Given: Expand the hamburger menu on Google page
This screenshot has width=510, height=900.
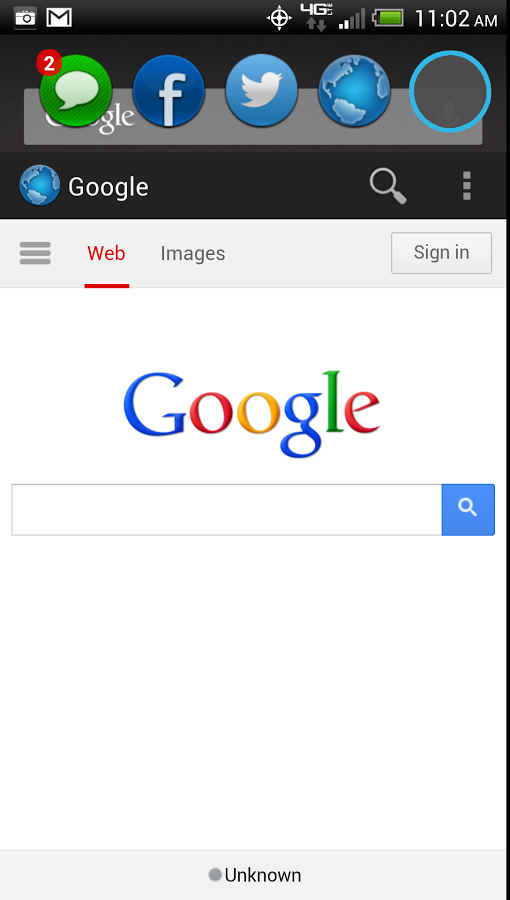Looking at the screenshot, I should click(35, 253).
